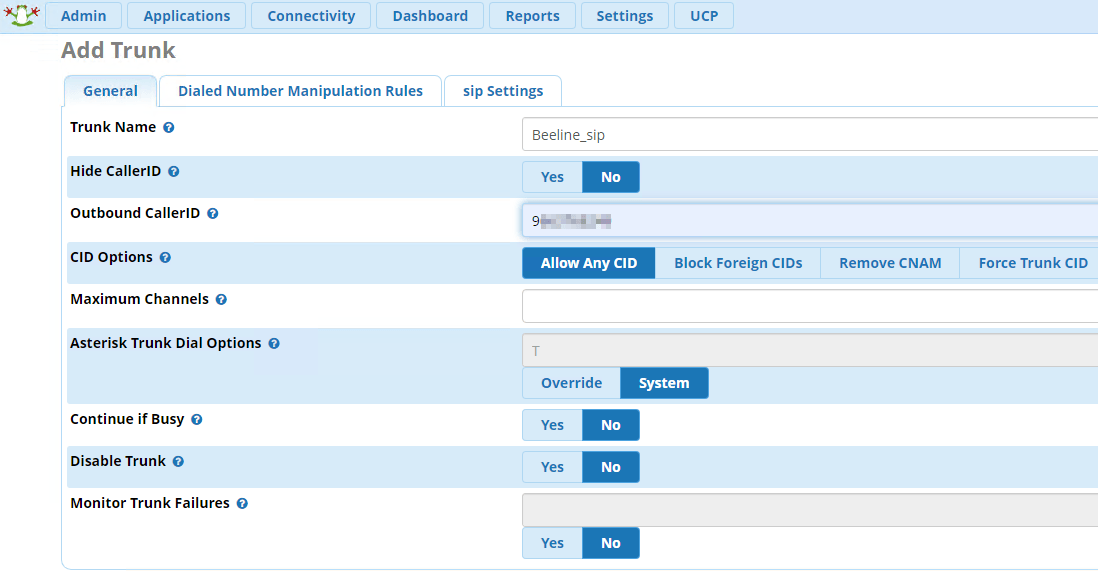Set Hide CallerID to Yes
The height and width of the screenshot is (571, 1098).
tap(552, 177)
